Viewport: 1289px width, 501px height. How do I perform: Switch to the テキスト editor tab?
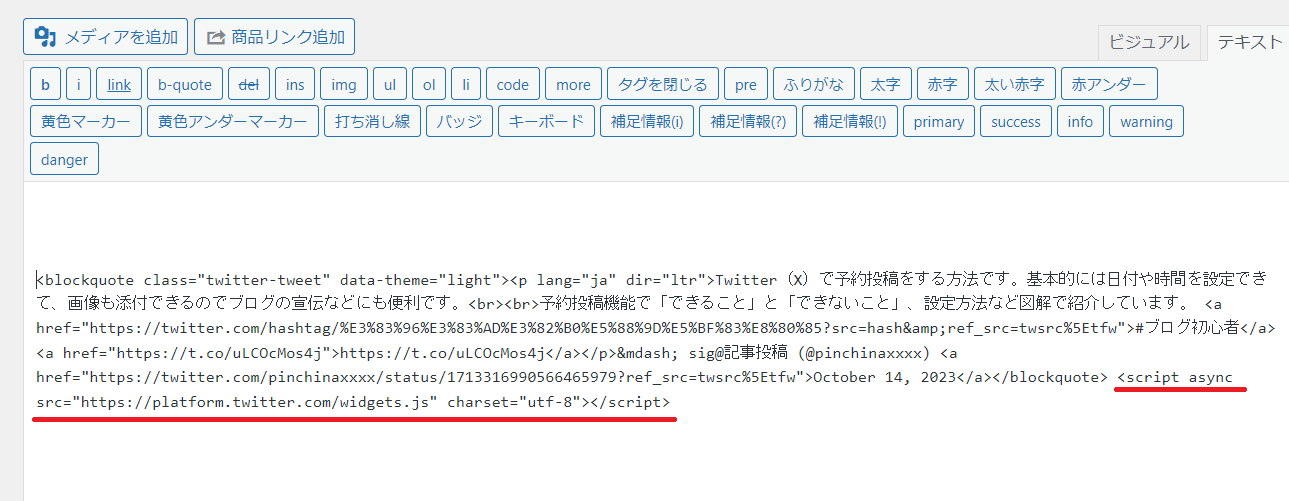click(x=1248, y=42)
